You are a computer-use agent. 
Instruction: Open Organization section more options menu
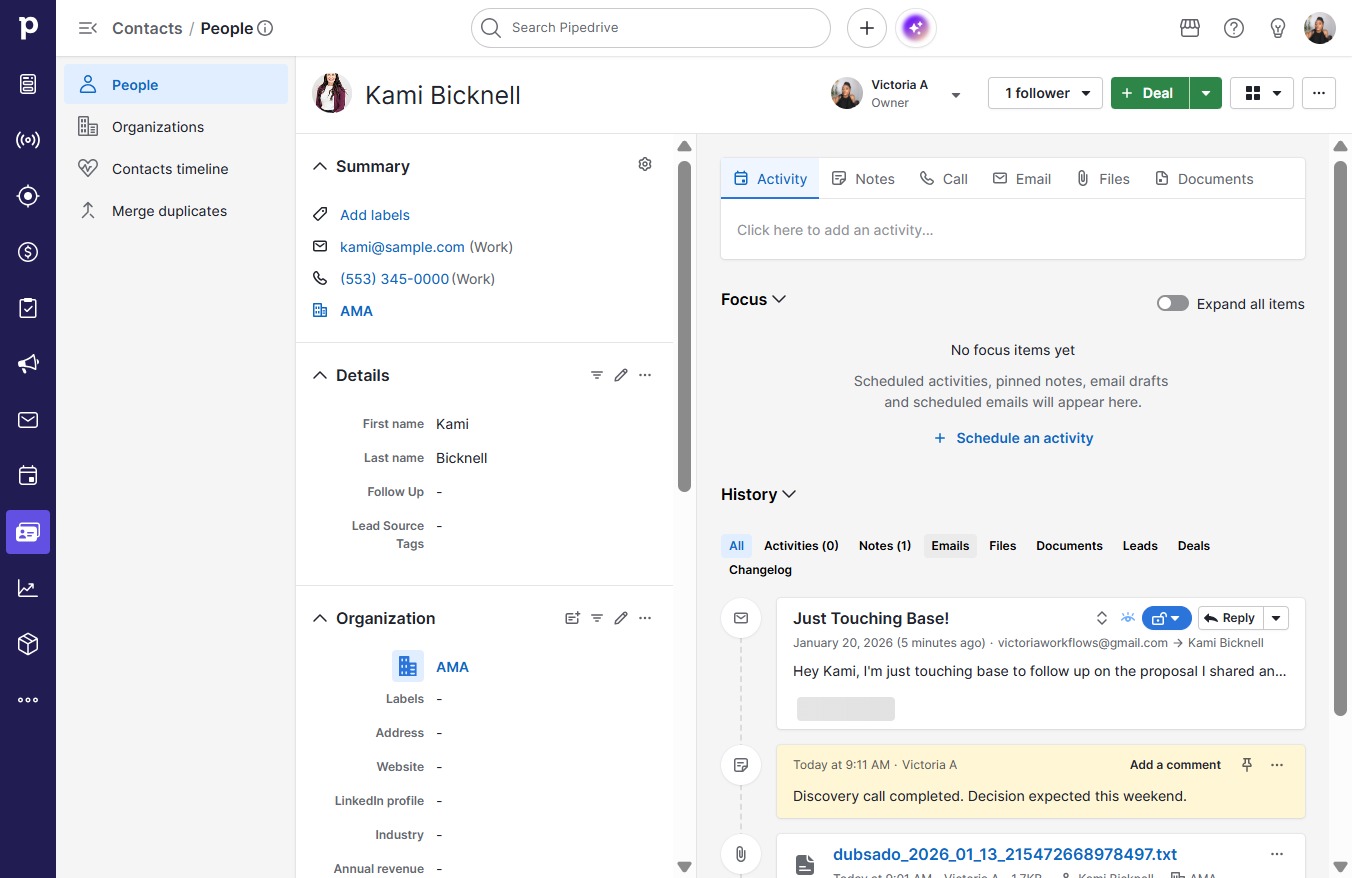[645, 618]
